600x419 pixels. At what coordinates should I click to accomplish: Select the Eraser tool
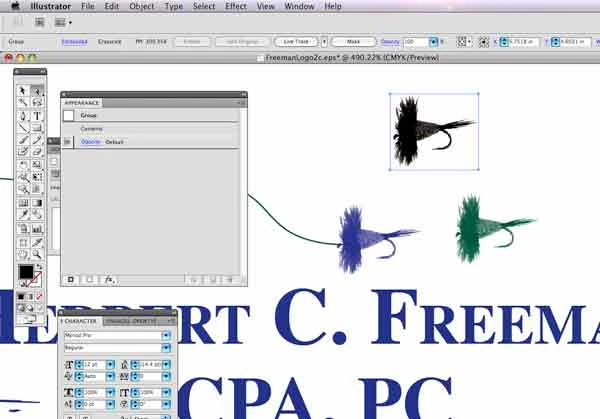click(37, 152)
